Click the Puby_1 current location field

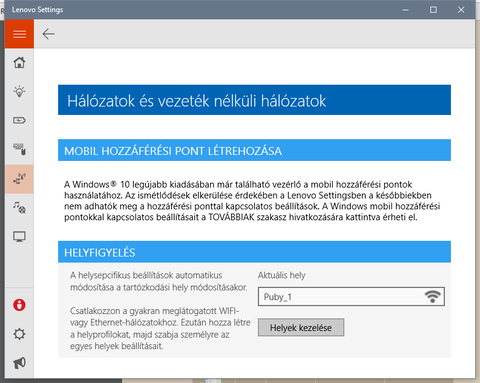351,297
